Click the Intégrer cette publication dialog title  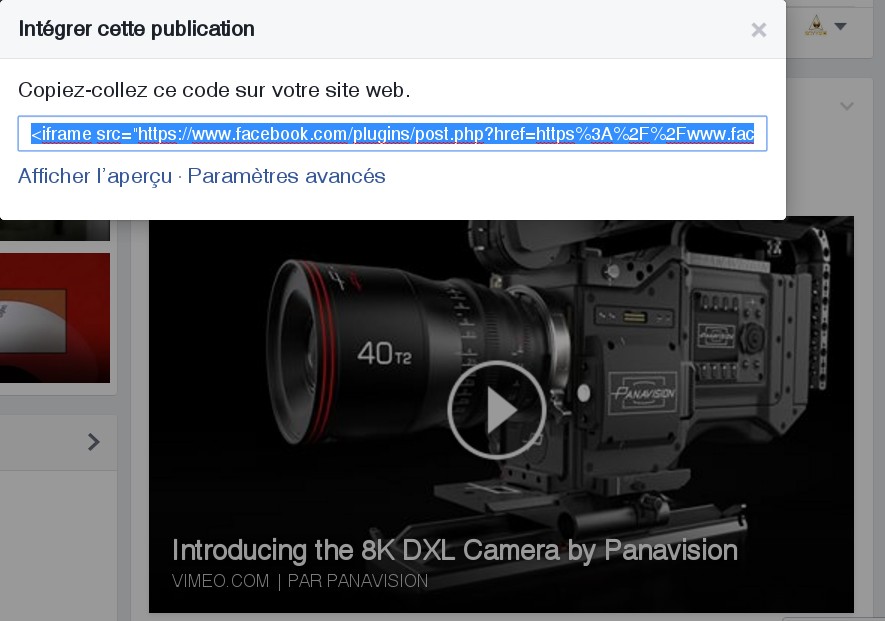click(137, 29)
